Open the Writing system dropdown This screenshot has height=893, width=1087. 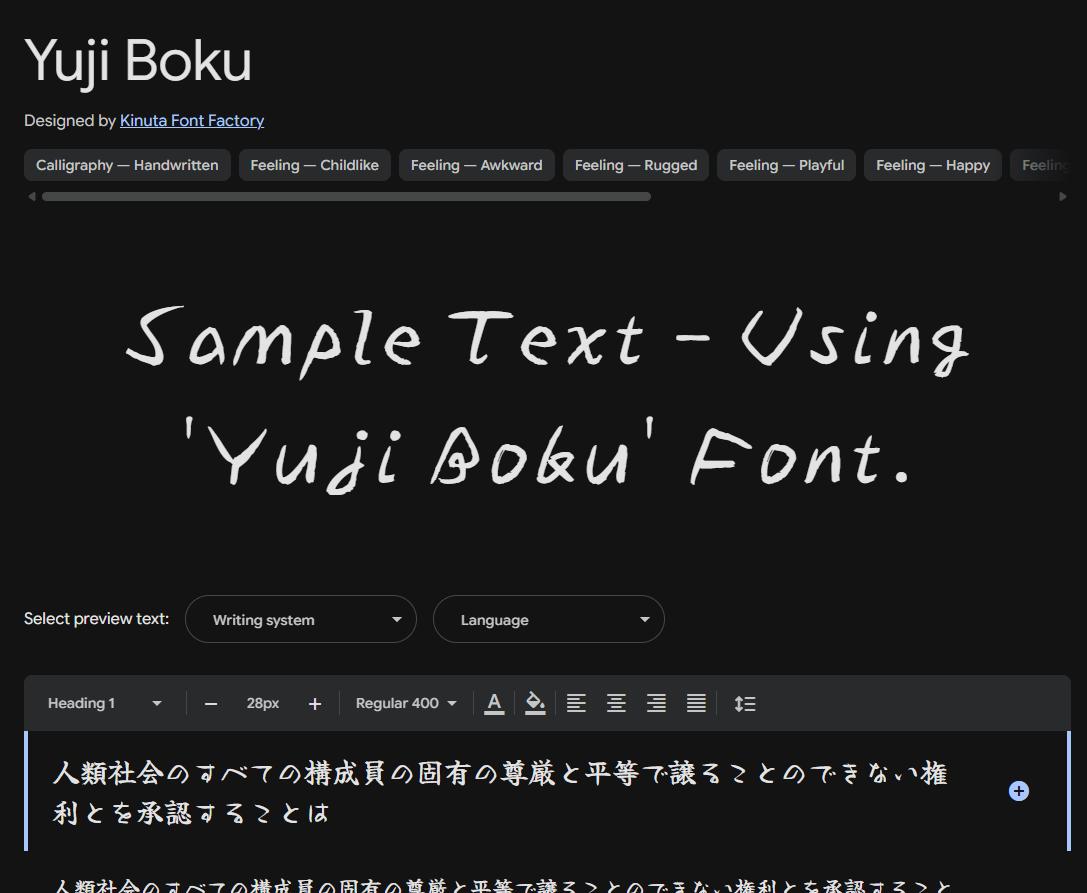tap(301, 619)
